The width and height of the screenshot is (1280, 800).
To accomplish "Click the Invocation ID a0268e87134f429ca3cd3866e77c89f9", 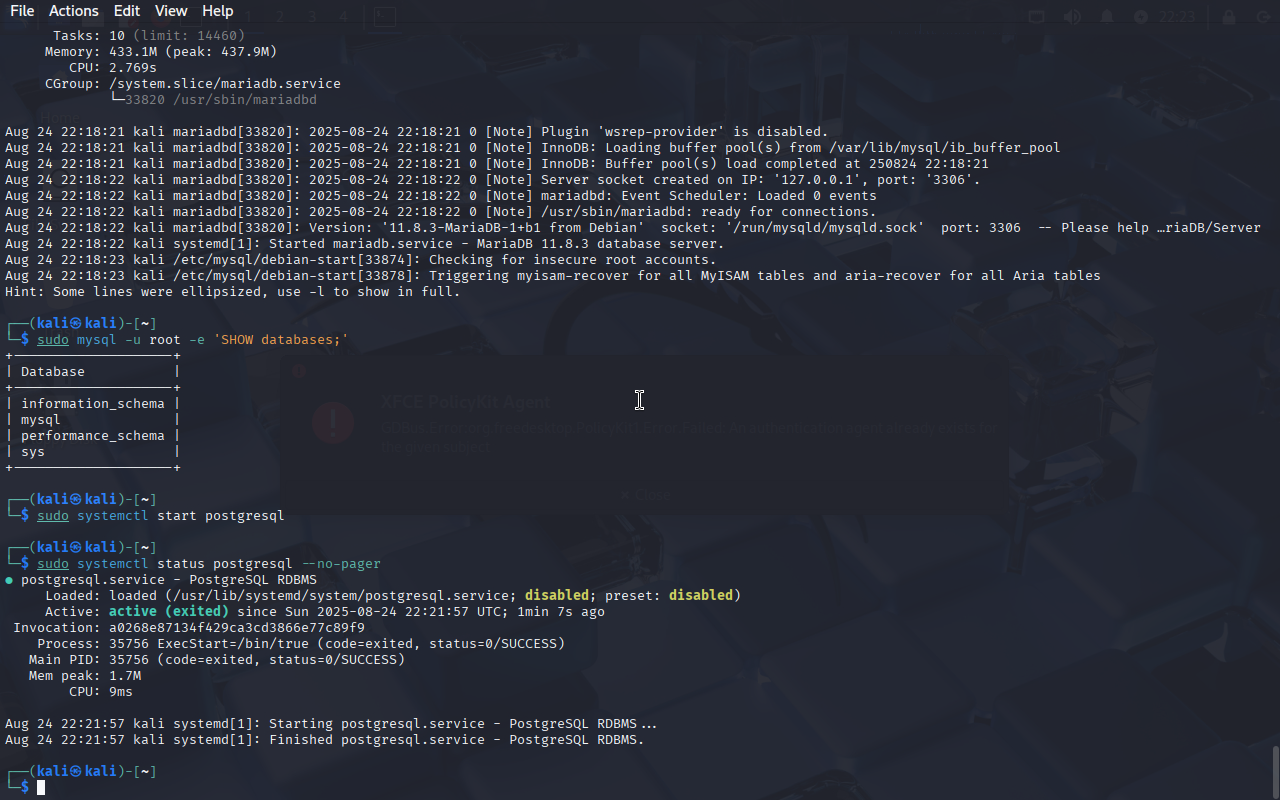I will pyautogui.click(x=237, y=628).
